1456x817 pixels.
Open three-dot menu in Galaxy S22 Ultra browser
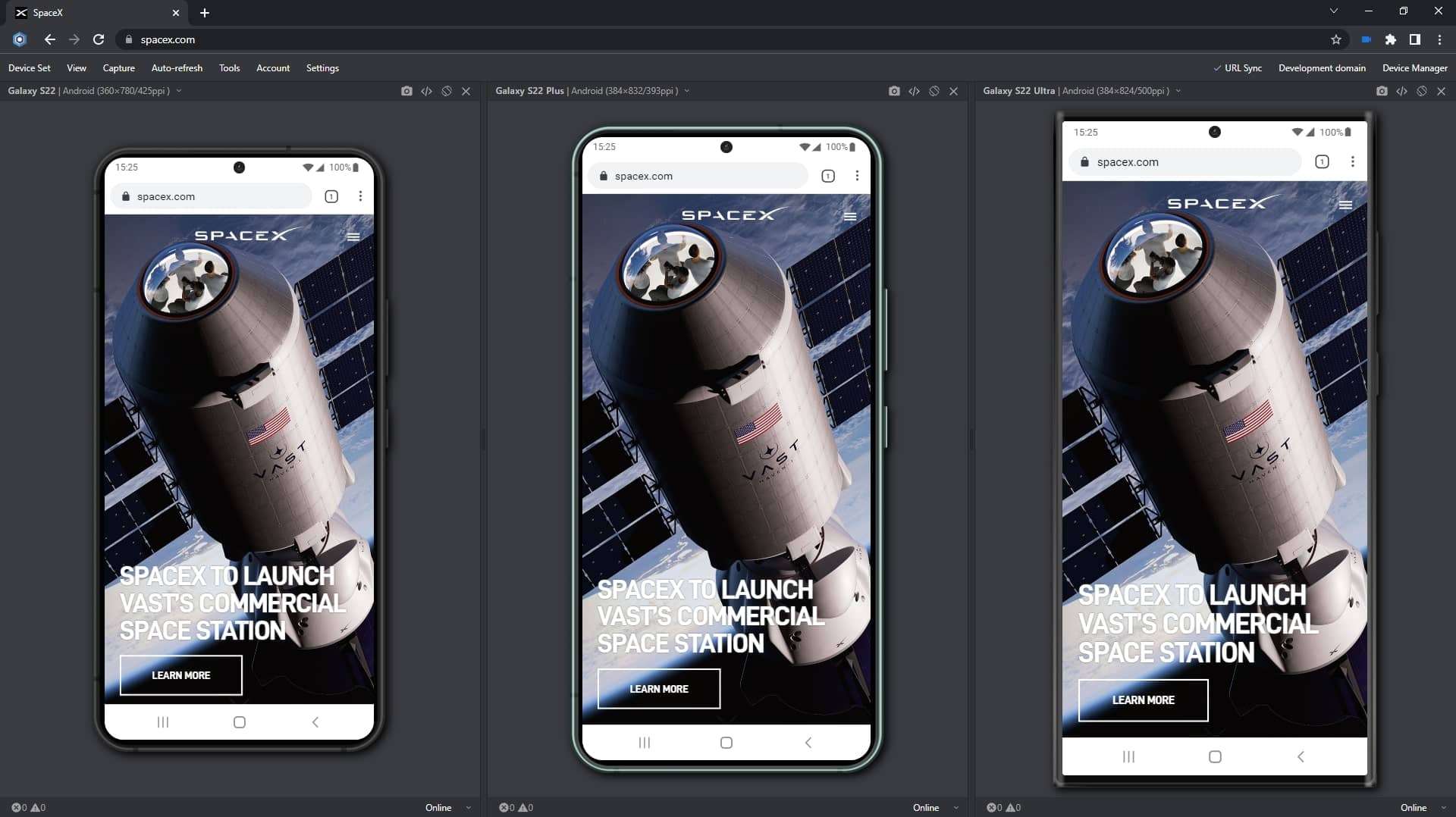coord(1352,161)
